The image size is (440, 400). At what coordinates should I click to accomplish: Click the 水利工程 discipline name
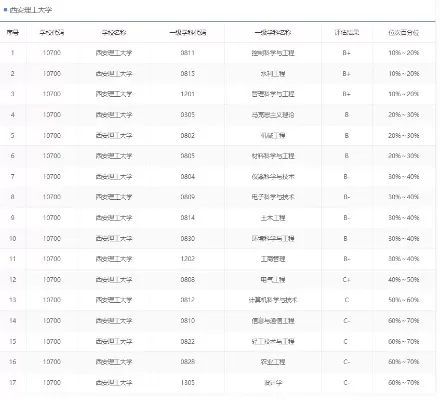pyautogui.click(x=273, y=73)
